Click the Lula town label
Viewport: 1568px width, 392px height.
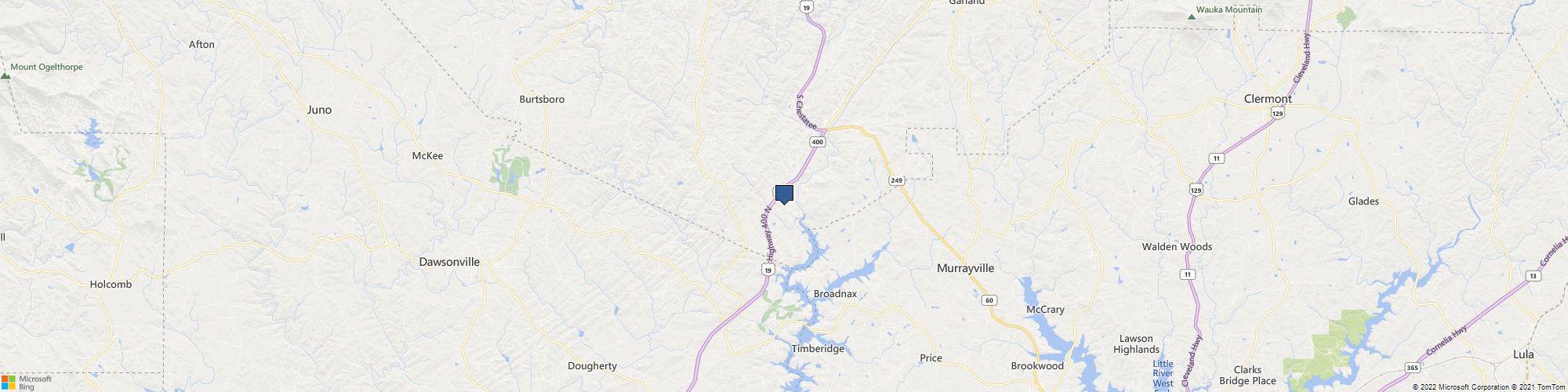[x=1523, y=354]
